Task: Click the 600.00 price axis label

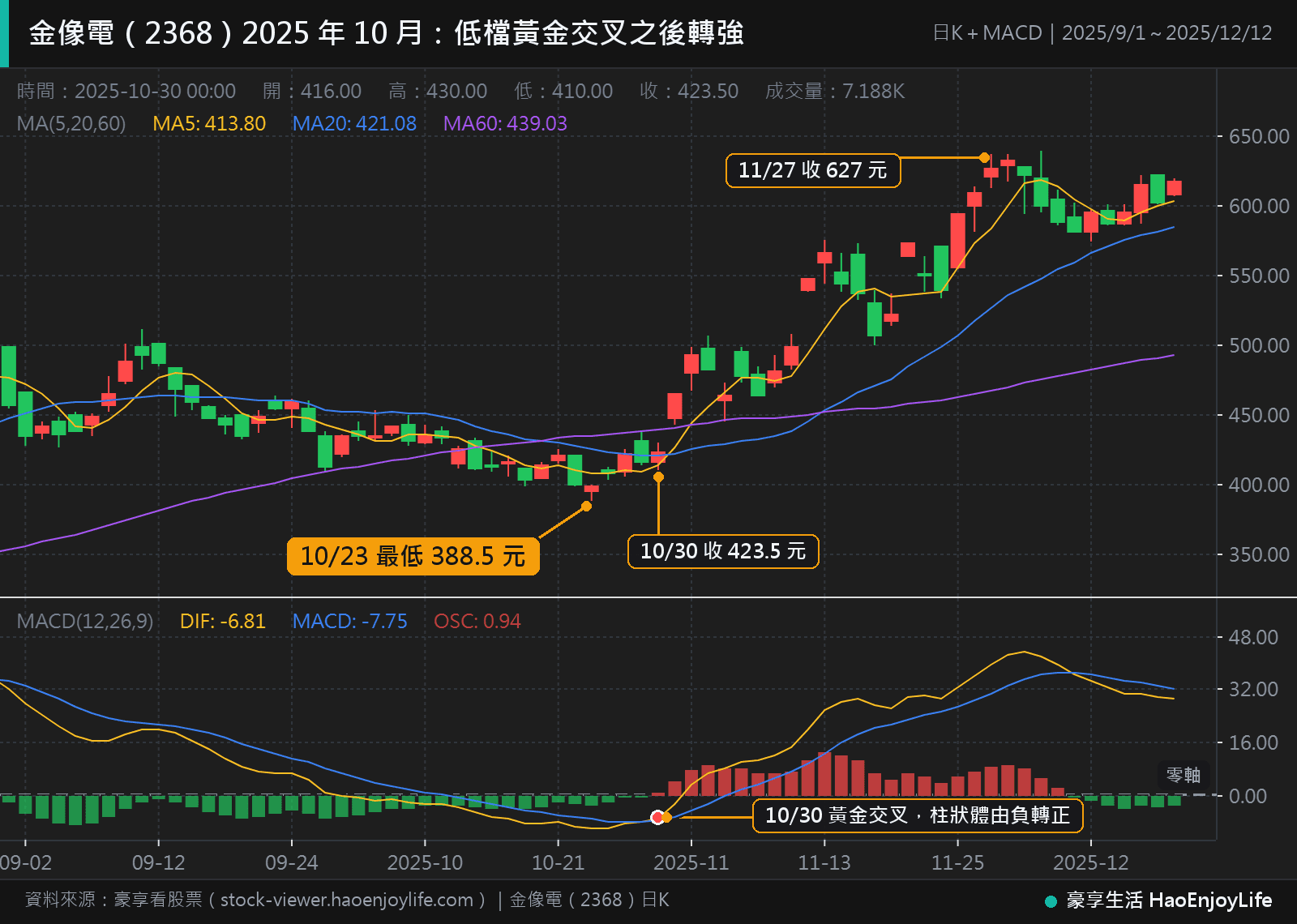Action: 1259,206
